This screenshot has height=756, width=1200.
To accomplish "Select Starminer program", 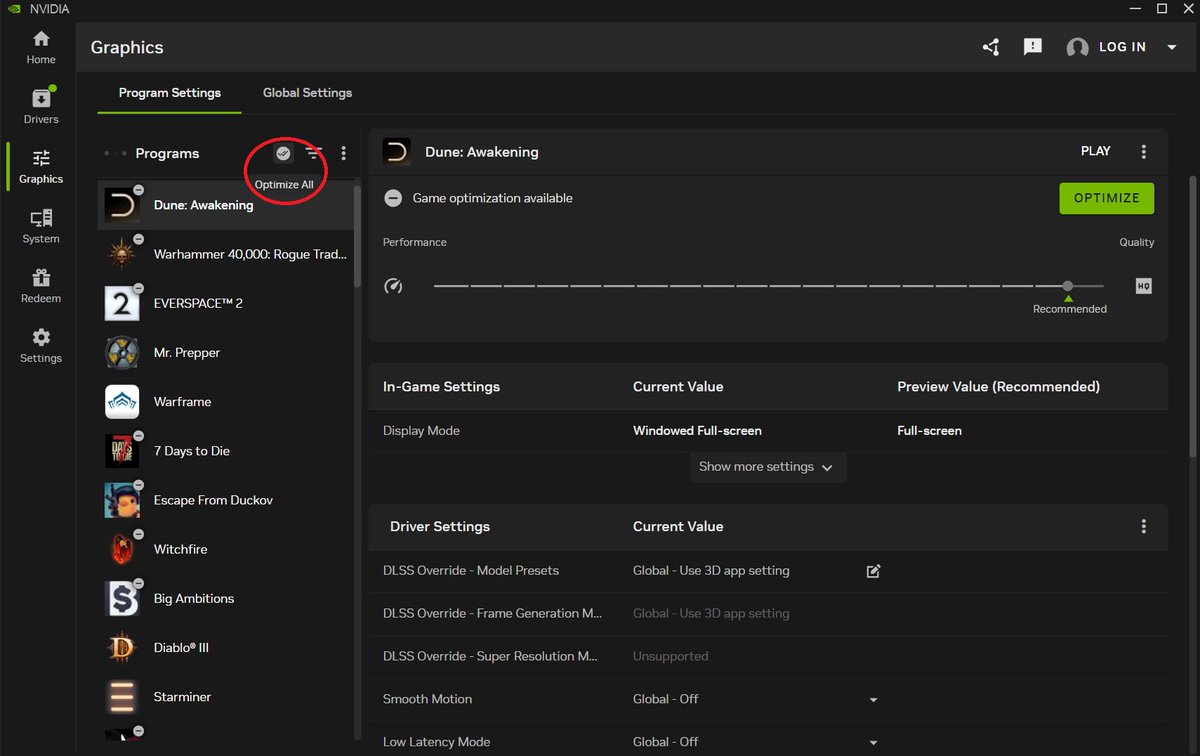I will (225, 697).
